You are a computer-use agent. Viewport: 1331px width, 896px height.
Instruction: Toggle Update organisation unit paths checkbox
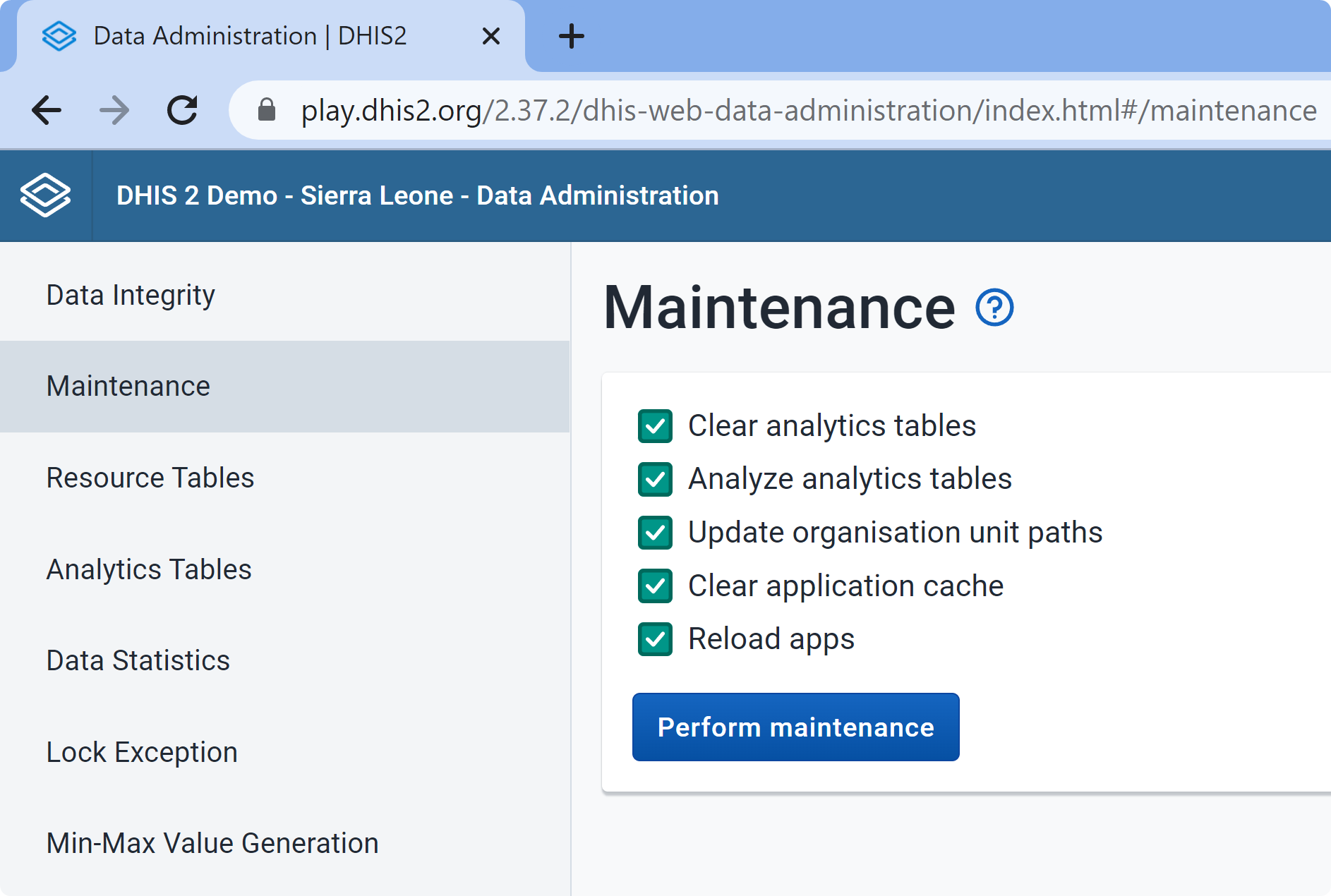(x=655, y=533)
